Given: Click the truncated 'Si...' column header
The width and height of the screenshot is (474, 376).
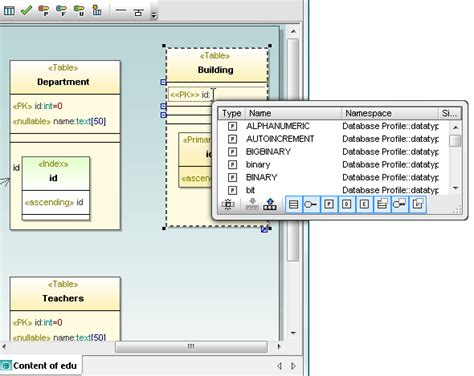Looking at the screenshot, I should (450, 113).
